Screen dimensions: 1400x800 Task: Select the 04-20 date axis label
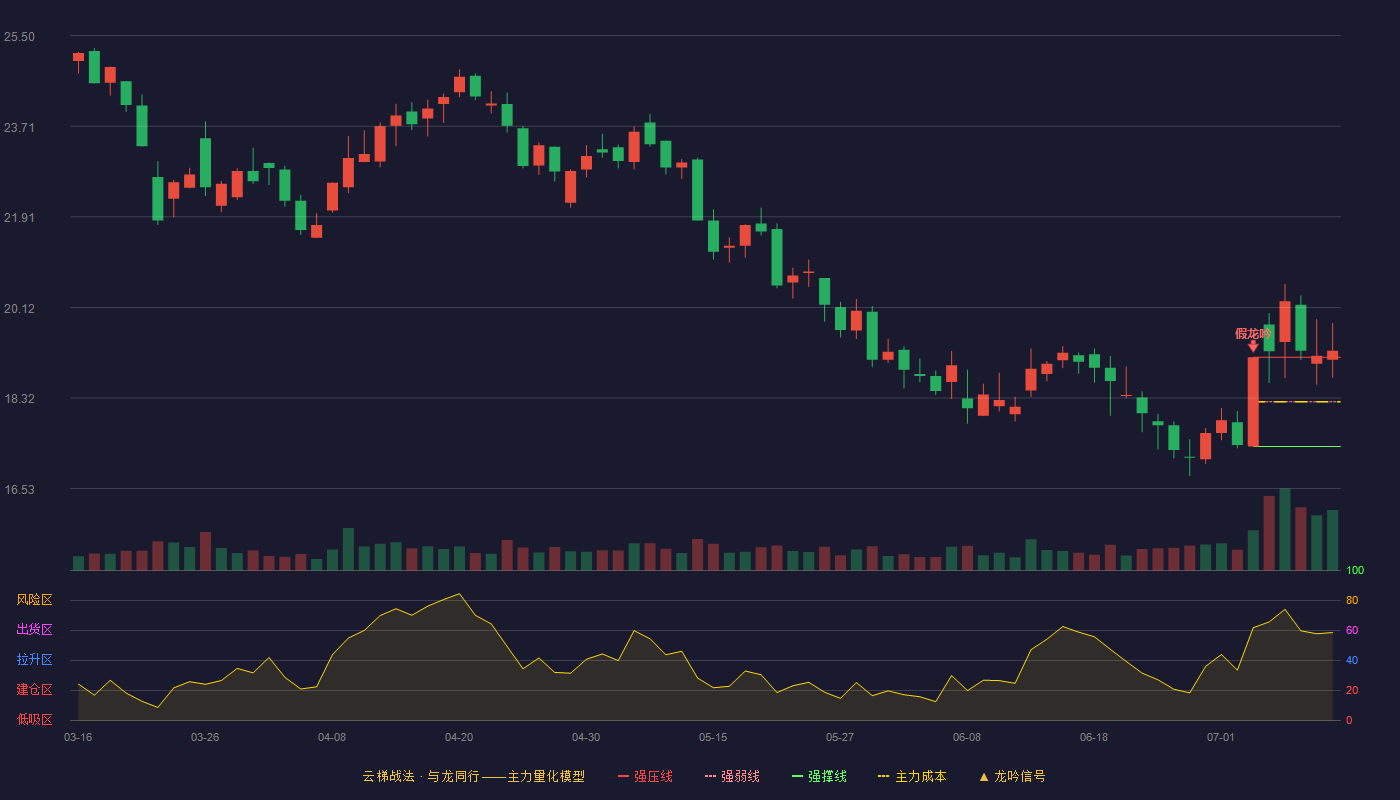click(459, 737)
